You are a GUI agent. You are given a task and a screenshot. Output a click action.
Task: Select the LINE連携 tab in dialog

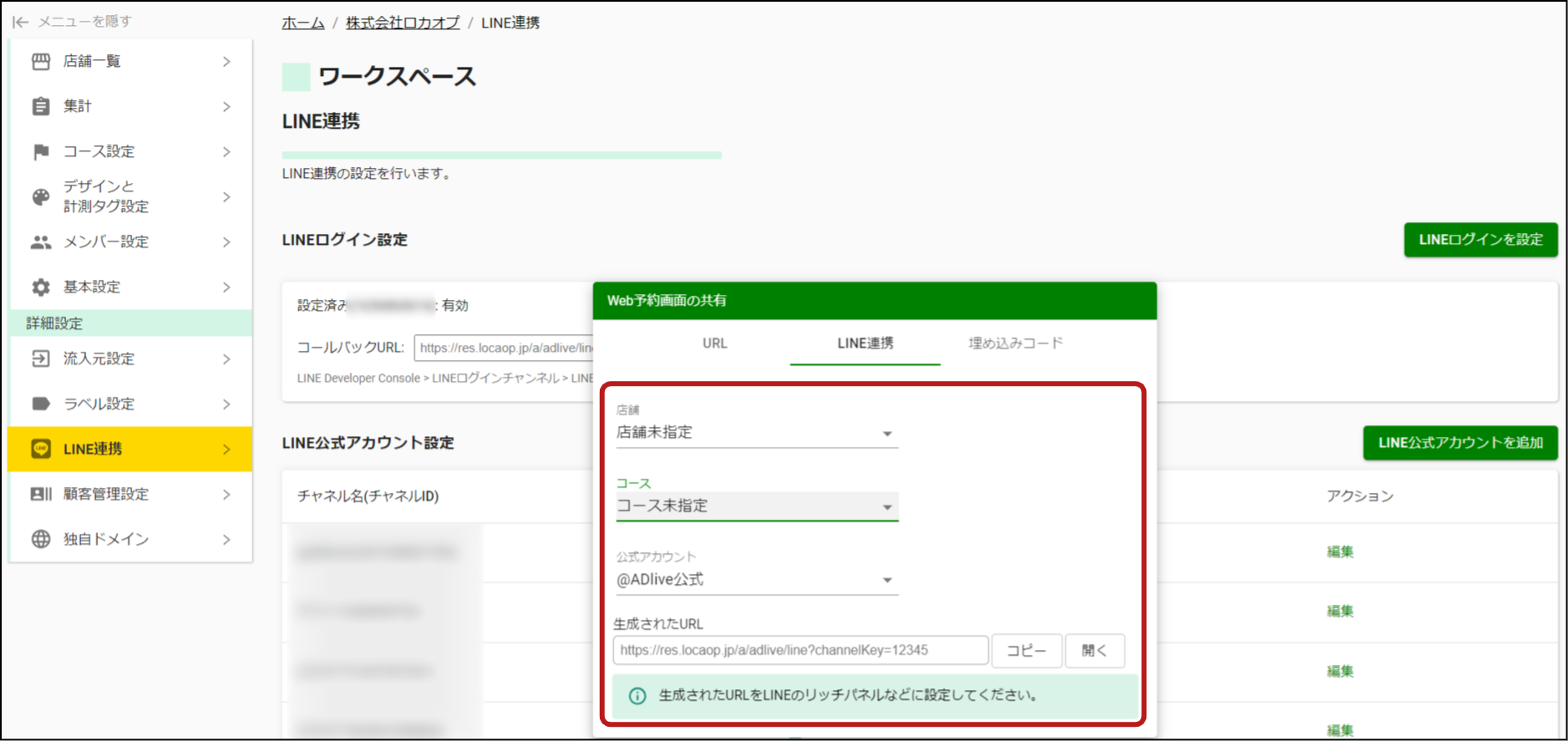tap(865, 343)
